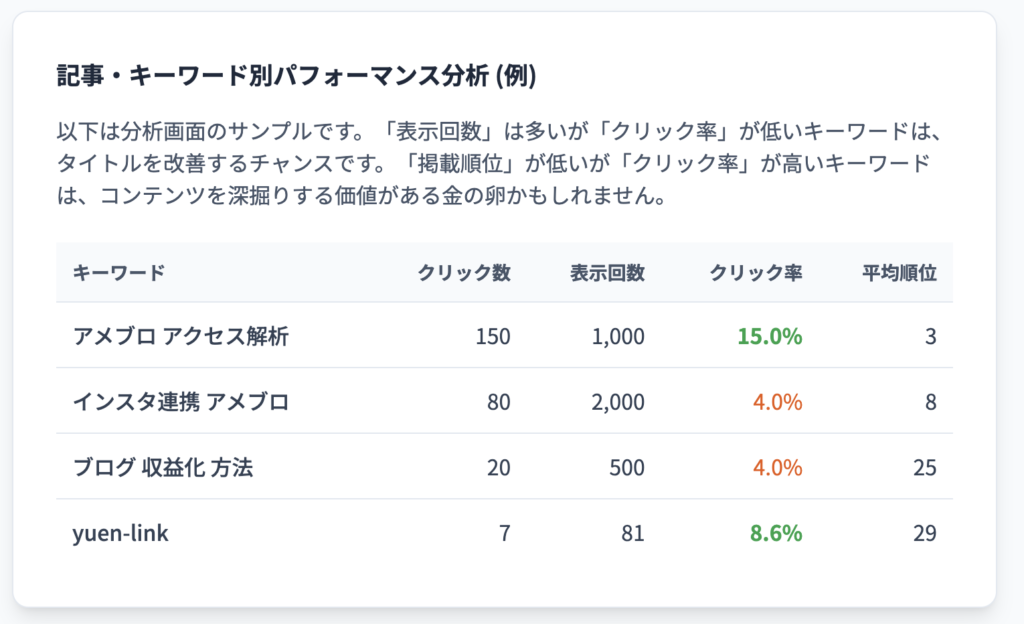
Task: Click the 表示回数 column header
Action: point(607,273)
